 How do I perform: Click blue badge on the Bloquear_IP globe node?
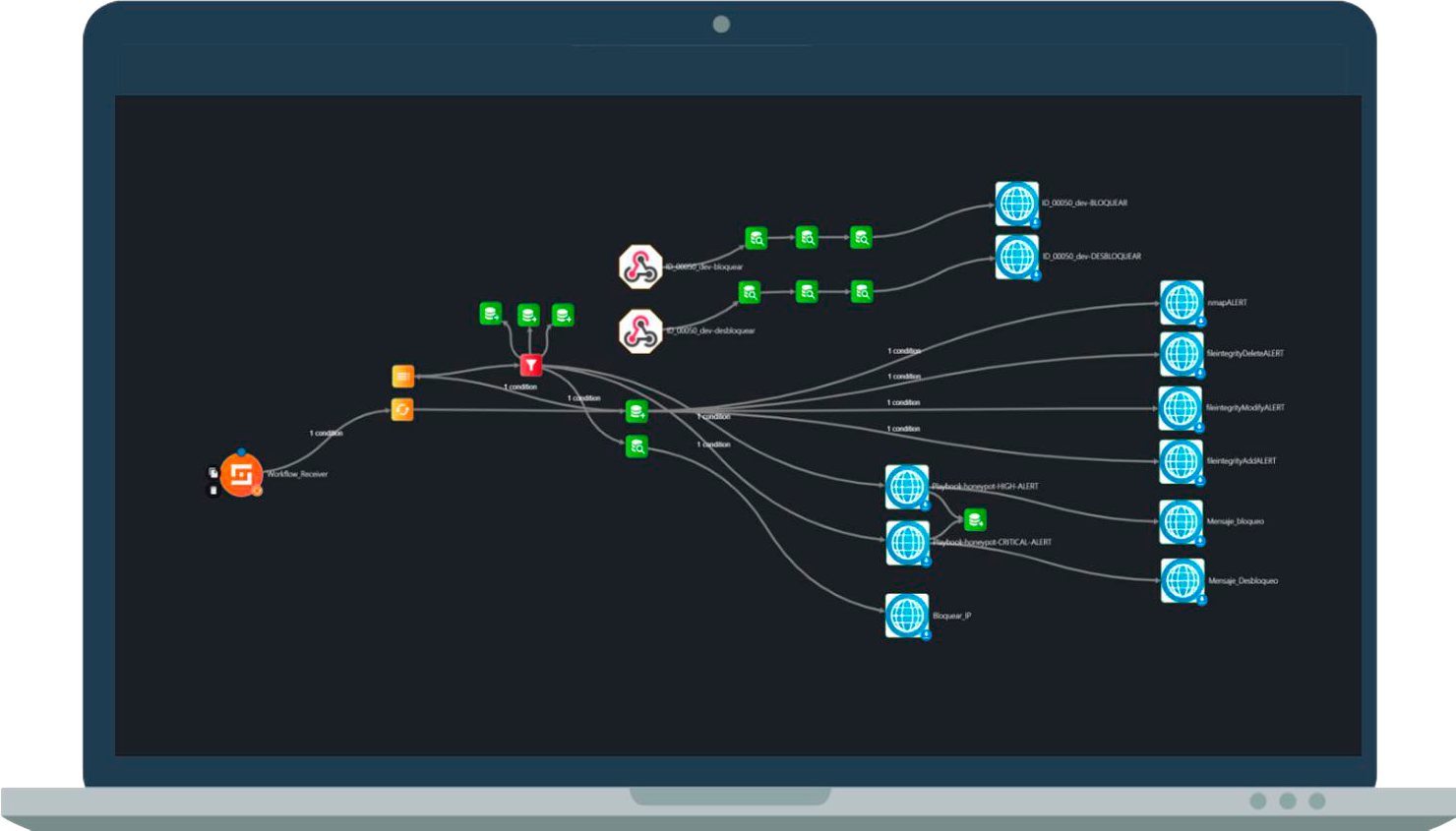(927, 634)
